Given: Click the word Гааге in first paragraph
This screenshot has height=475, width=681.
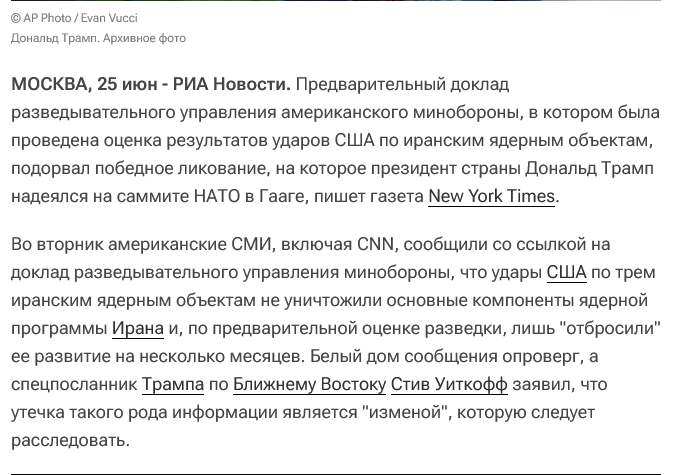Looking at the screenshot, I should pyautogui.click(x=281, y=196).
